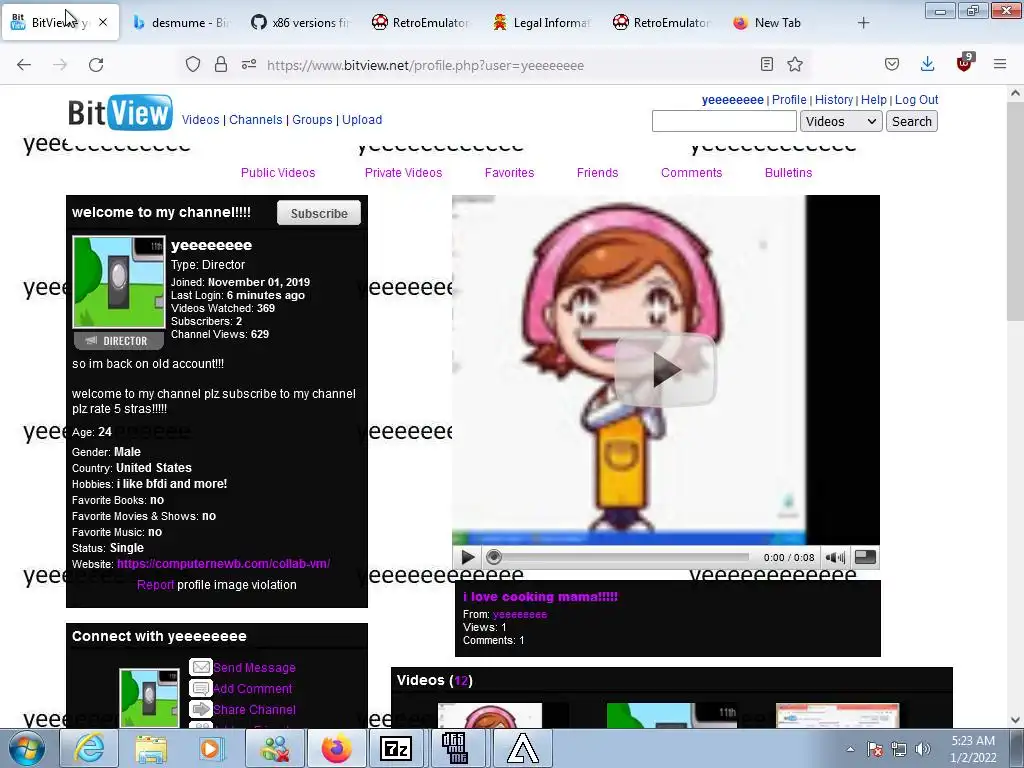This screenshot has height=768, width=1024.
Task: Send Message to yeeeeeeee
Action: (x=254, y=667)
